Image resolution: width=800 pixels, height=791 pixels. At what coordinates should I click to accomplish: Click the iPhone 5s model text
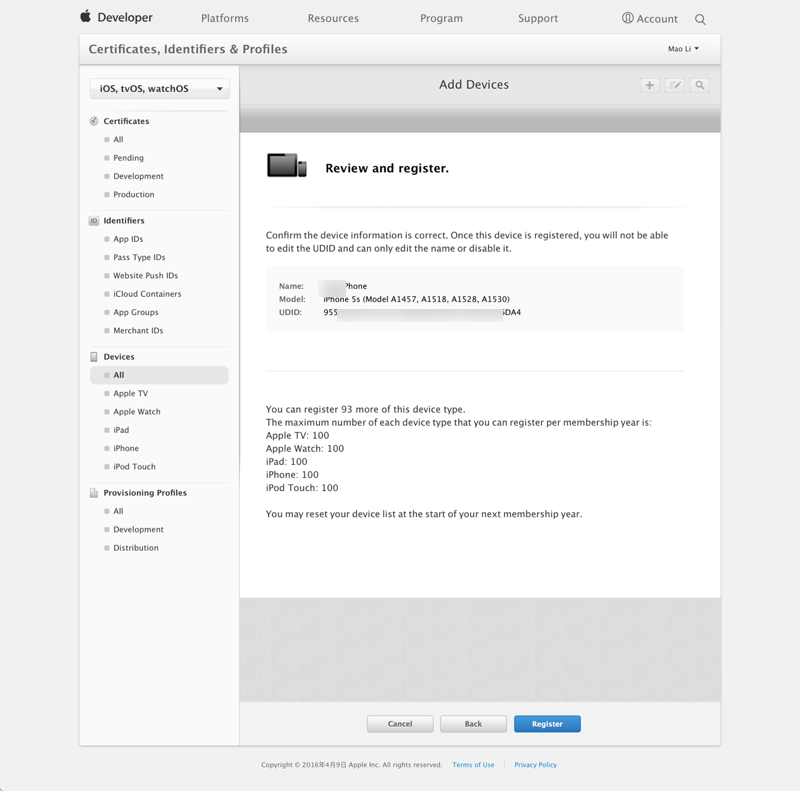tap(416, 299)
